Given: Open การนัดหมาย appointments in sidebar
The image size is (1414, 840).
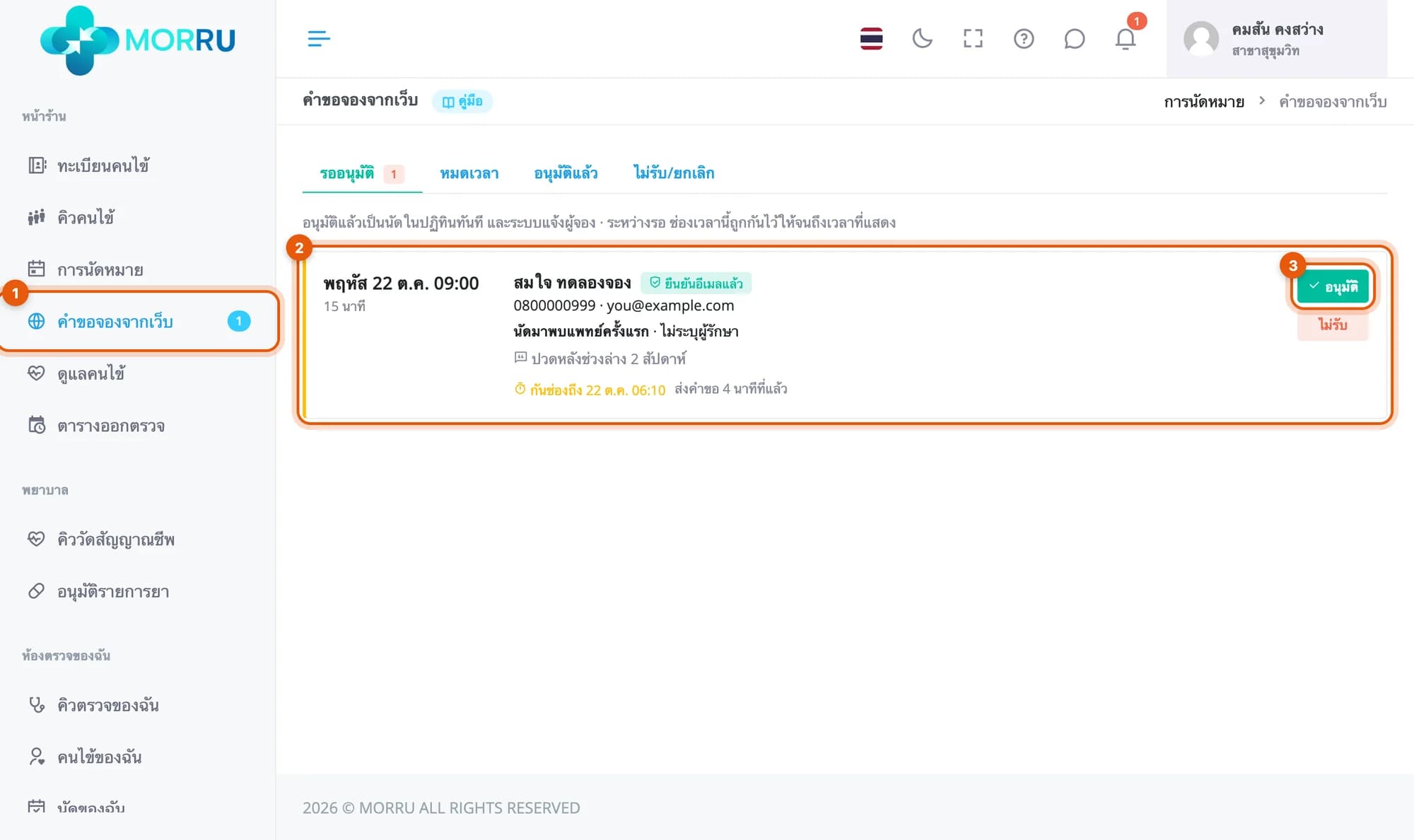Looking at the screenshot, I should tap(100, 269).
